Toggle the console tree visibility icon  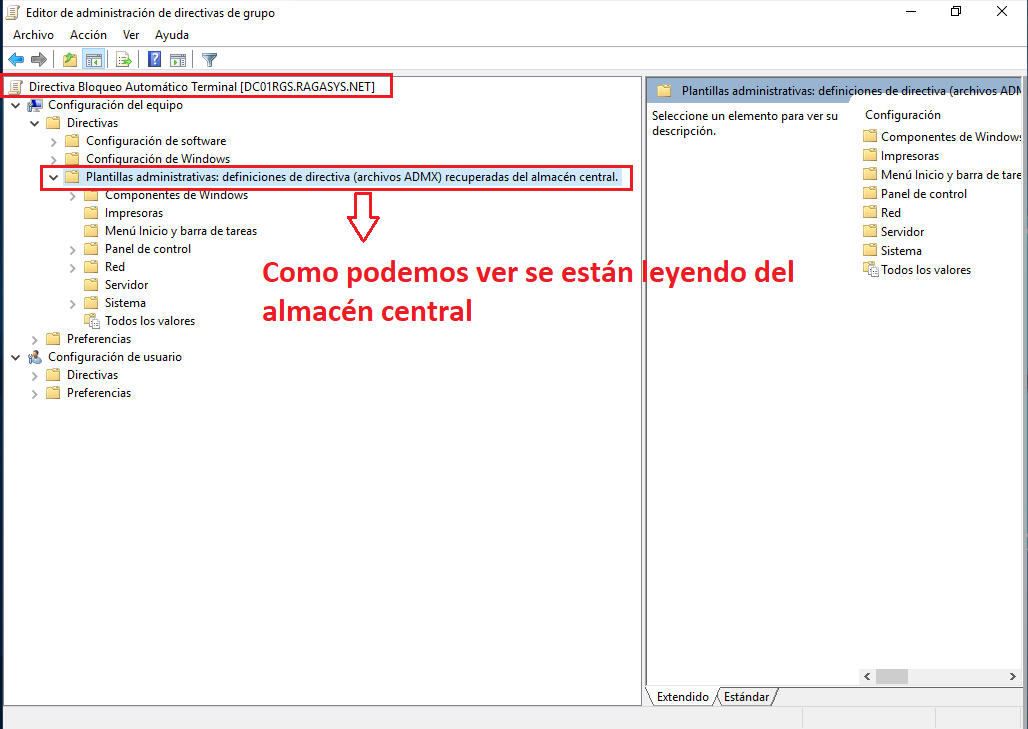click(x=94, y=59)
